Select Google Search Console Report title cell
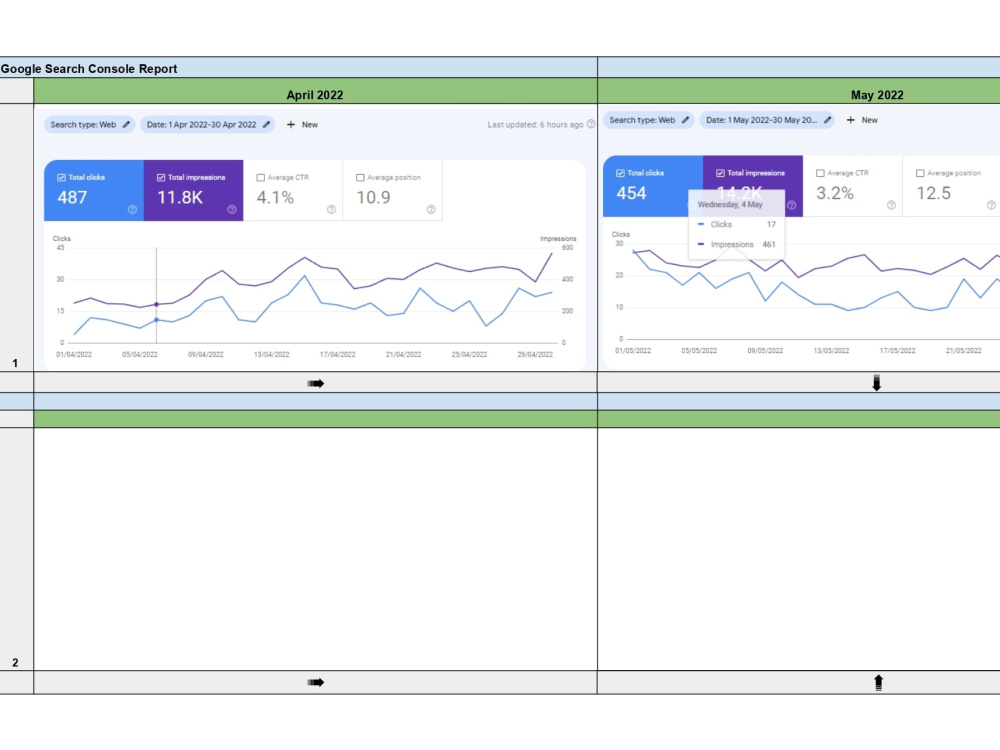Viewport: 1000px width, 750px height. point(298,68)
